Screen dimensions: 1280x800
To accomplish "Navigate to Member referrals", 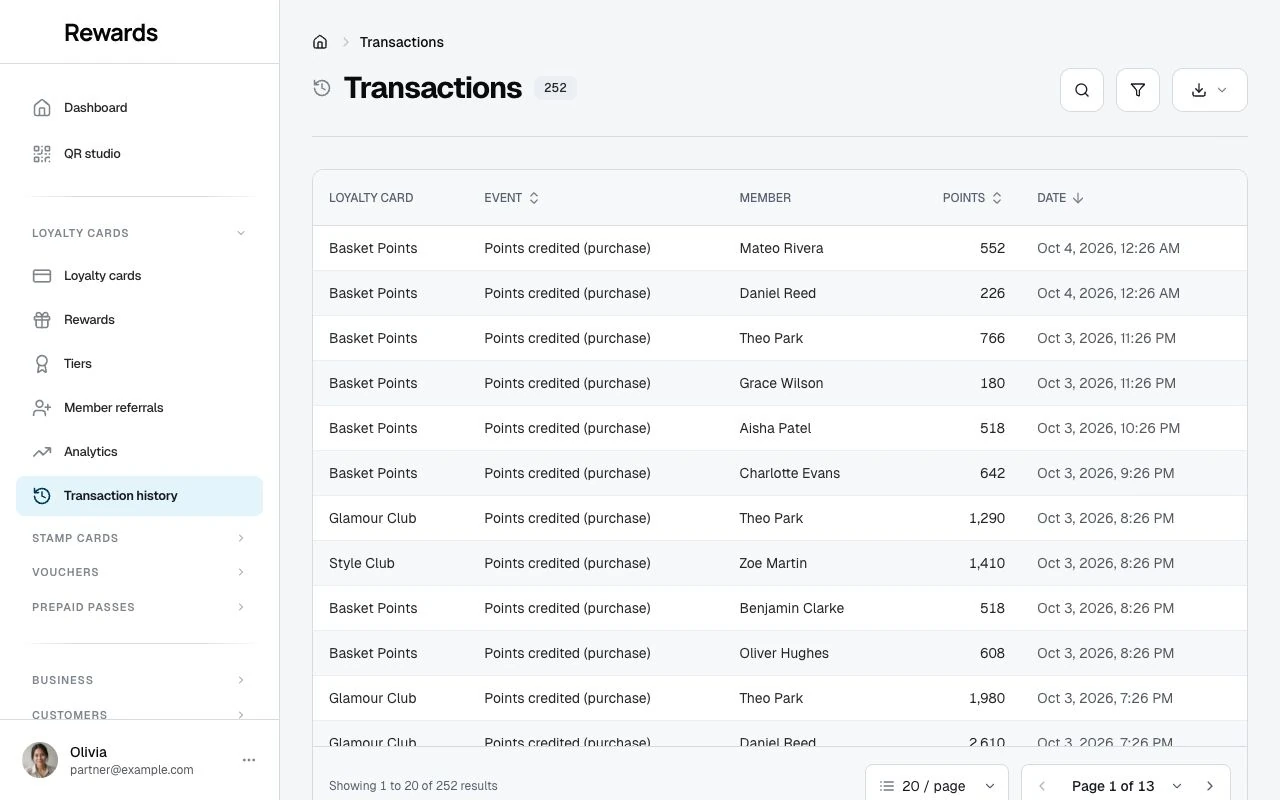I will (139, 408).
